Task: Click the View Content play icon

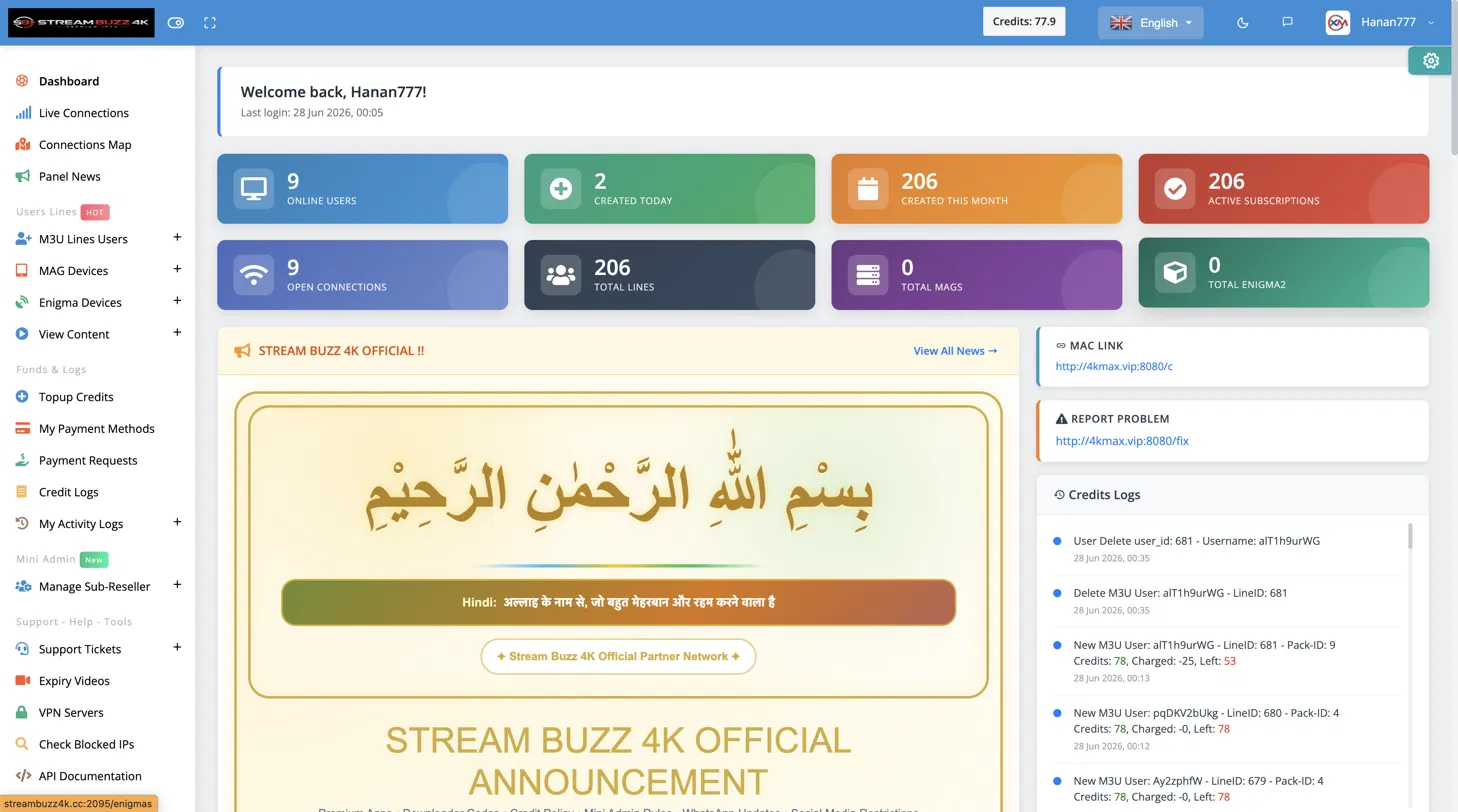Action: 22,334
